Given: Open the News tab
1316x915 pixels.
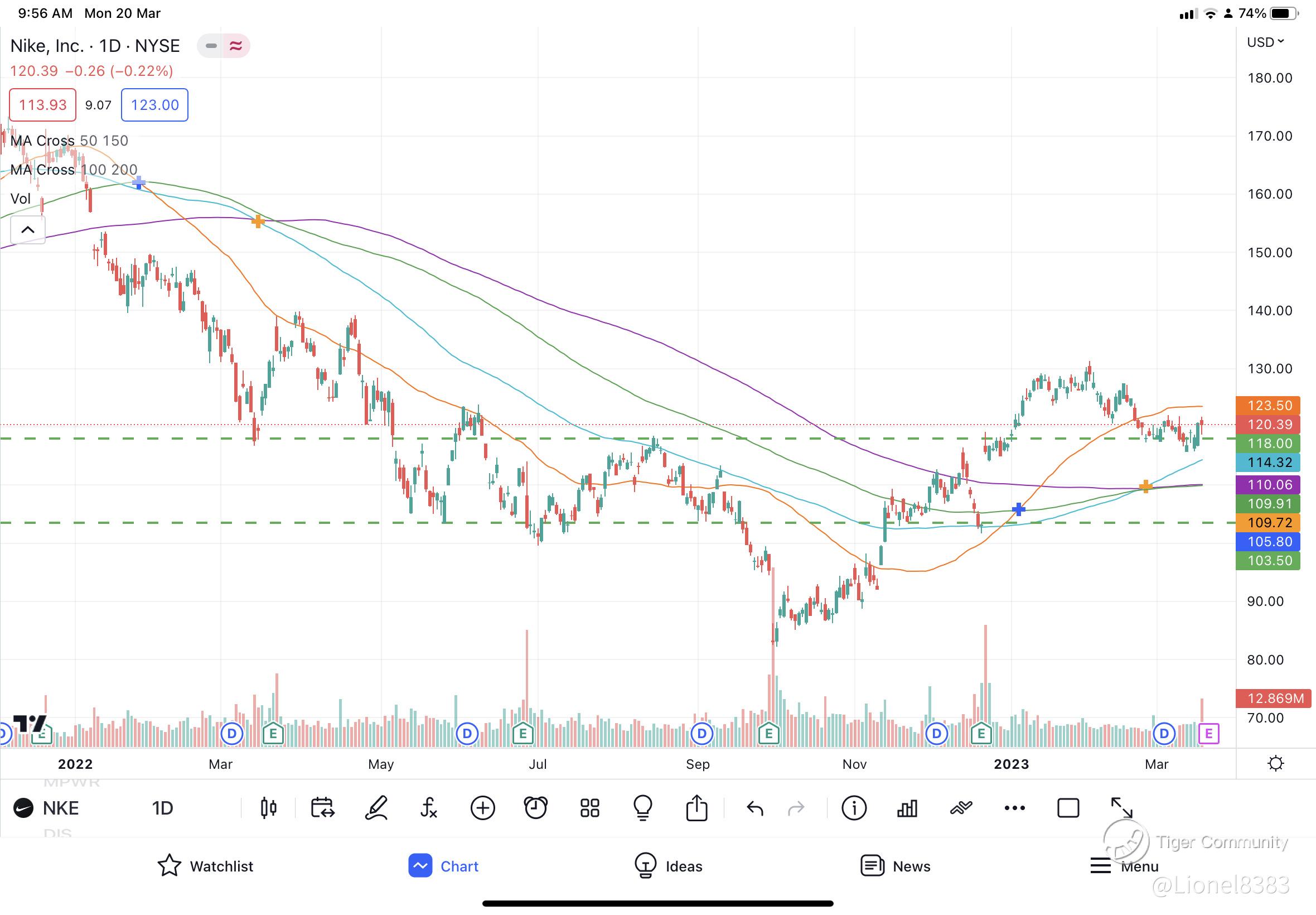Looking at the screenshot, I should pyautogui.click(x=896, y=866).
